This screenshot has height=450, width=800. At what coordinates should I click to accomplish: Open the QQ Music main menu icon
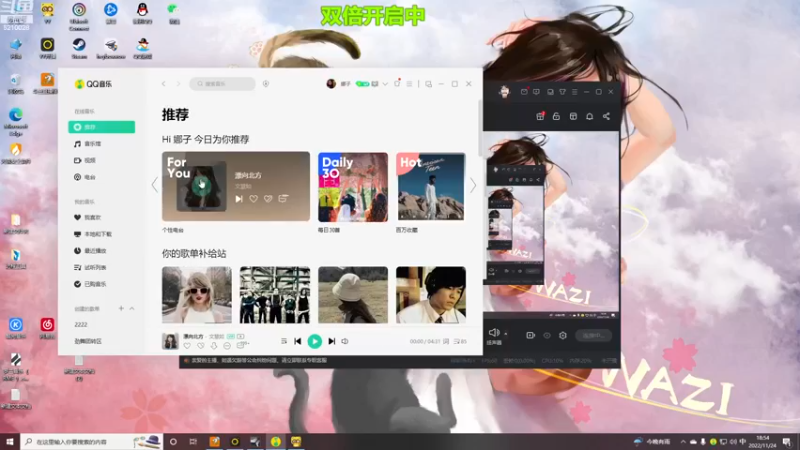click(x=409, y=84)
